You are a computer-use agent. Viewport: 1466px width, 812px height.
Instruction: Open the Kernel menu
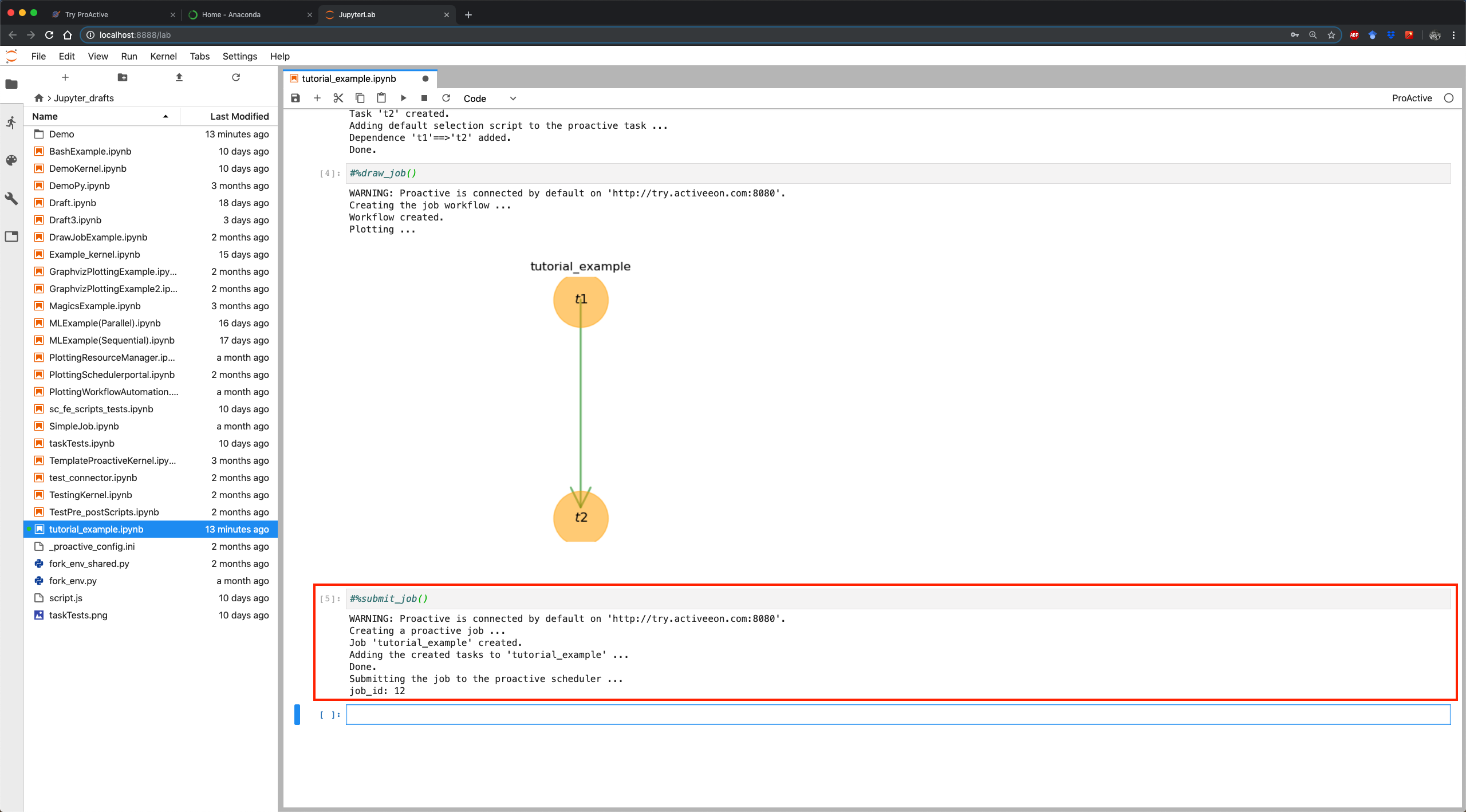[x=163, y=56]
